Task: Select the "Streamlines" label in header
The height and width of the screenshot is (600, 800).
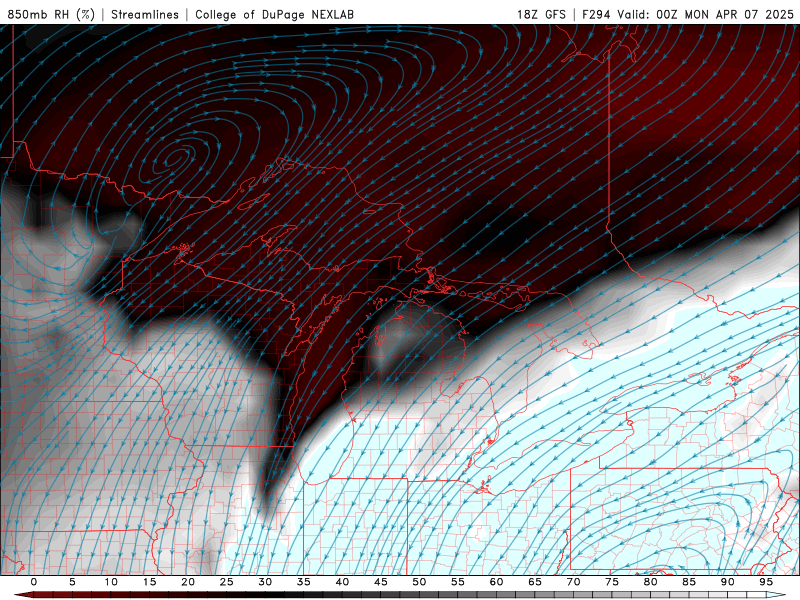Action: pyautogui.click(x=145, y=14)
